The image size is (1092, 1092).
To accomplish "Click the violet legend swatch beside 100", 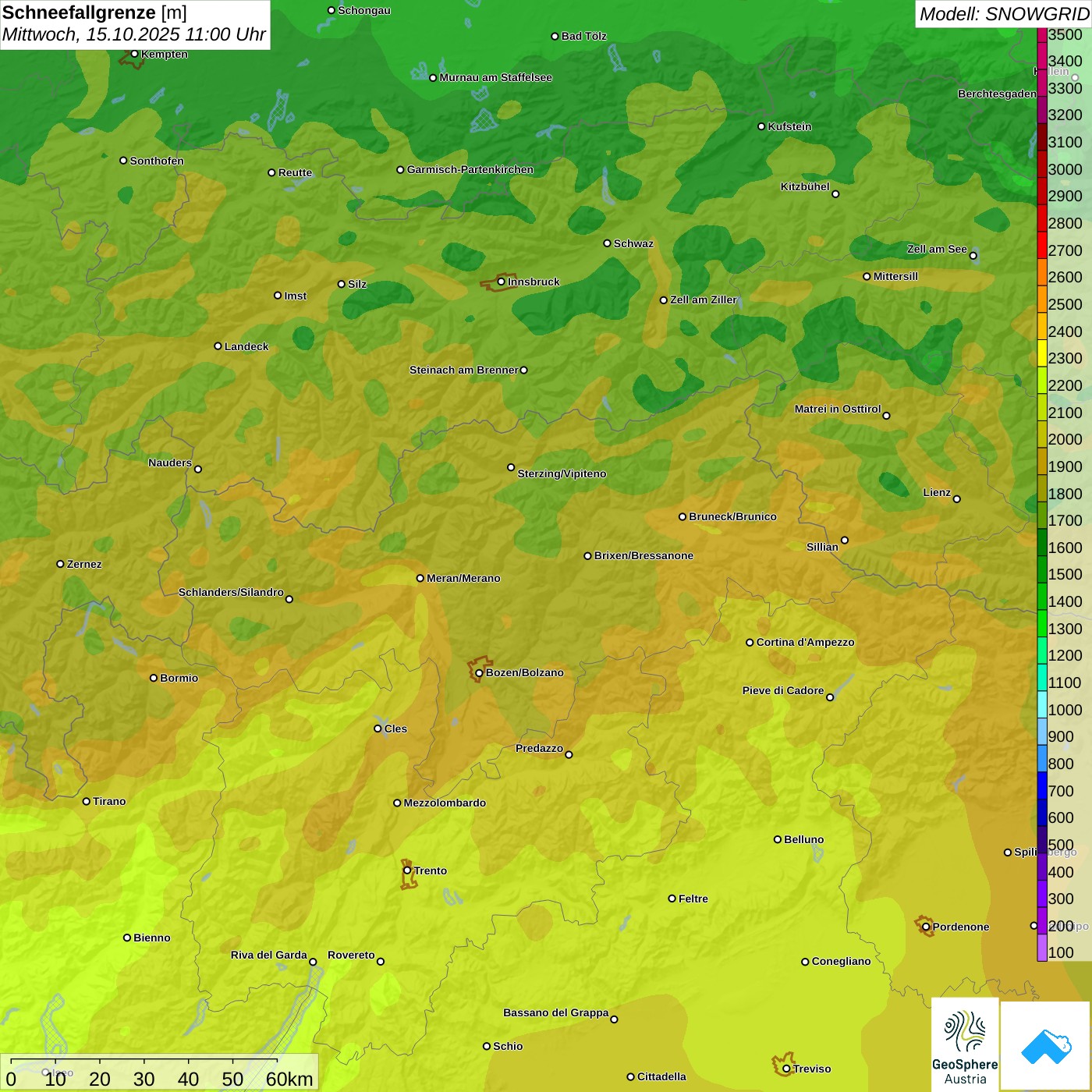I will 1041,948.
